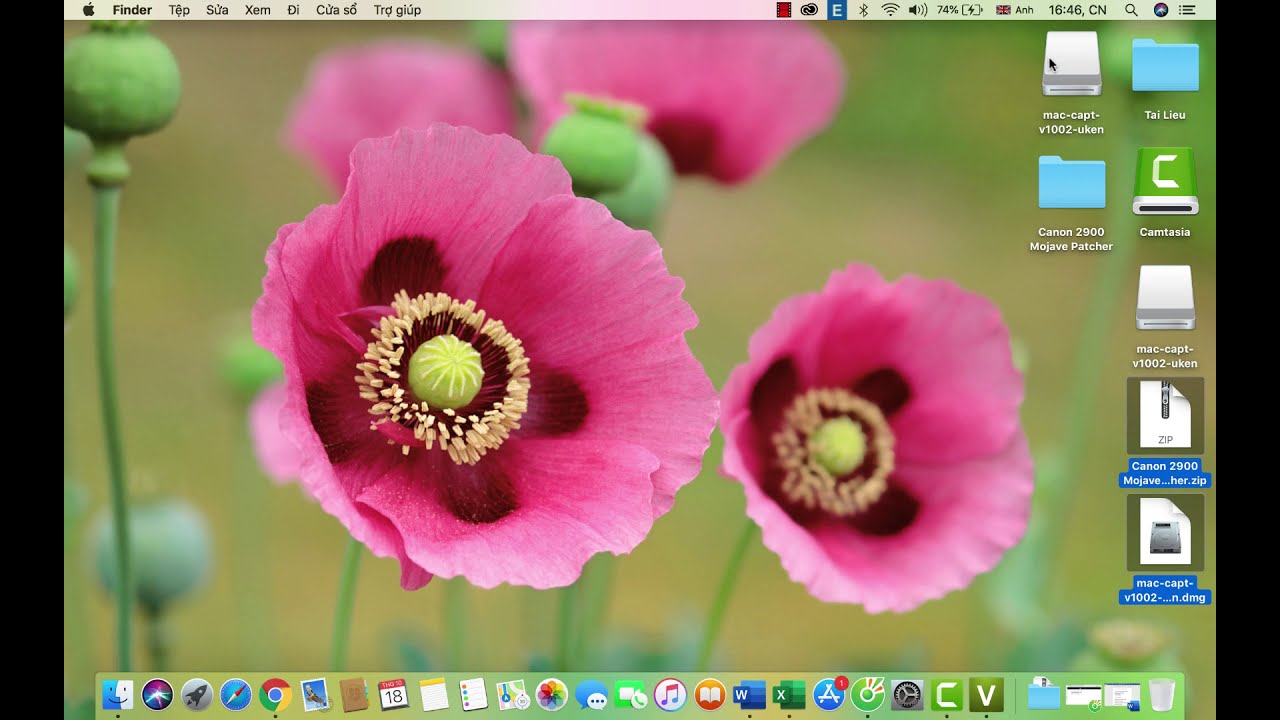Switch input source labeled Anh
The image size is (1280, 720).
tap(1015, 10)
